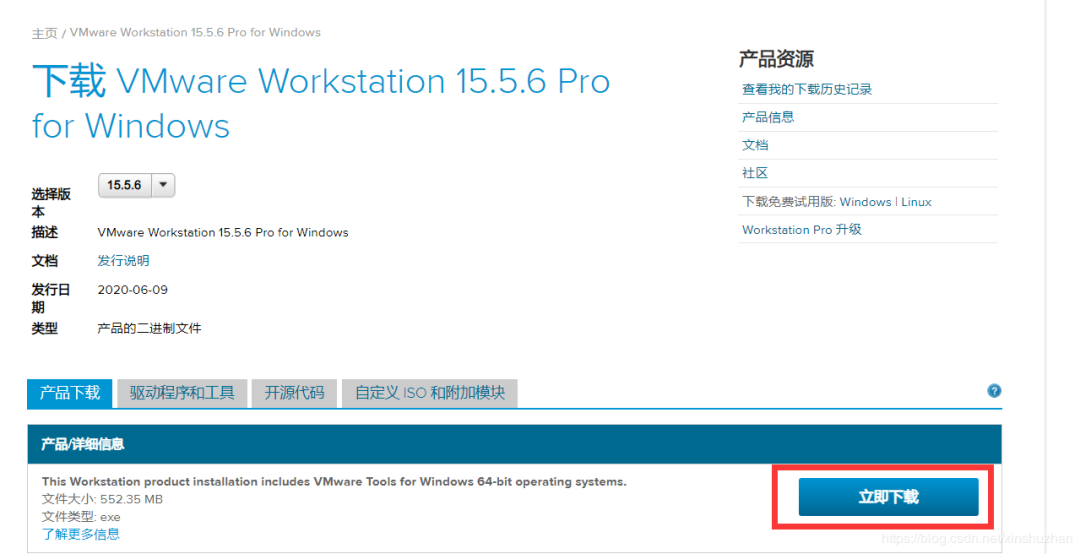Click the 立即下载 download button
The image size is (1080, 554).
pyautogui.click(x=888, y=497)
